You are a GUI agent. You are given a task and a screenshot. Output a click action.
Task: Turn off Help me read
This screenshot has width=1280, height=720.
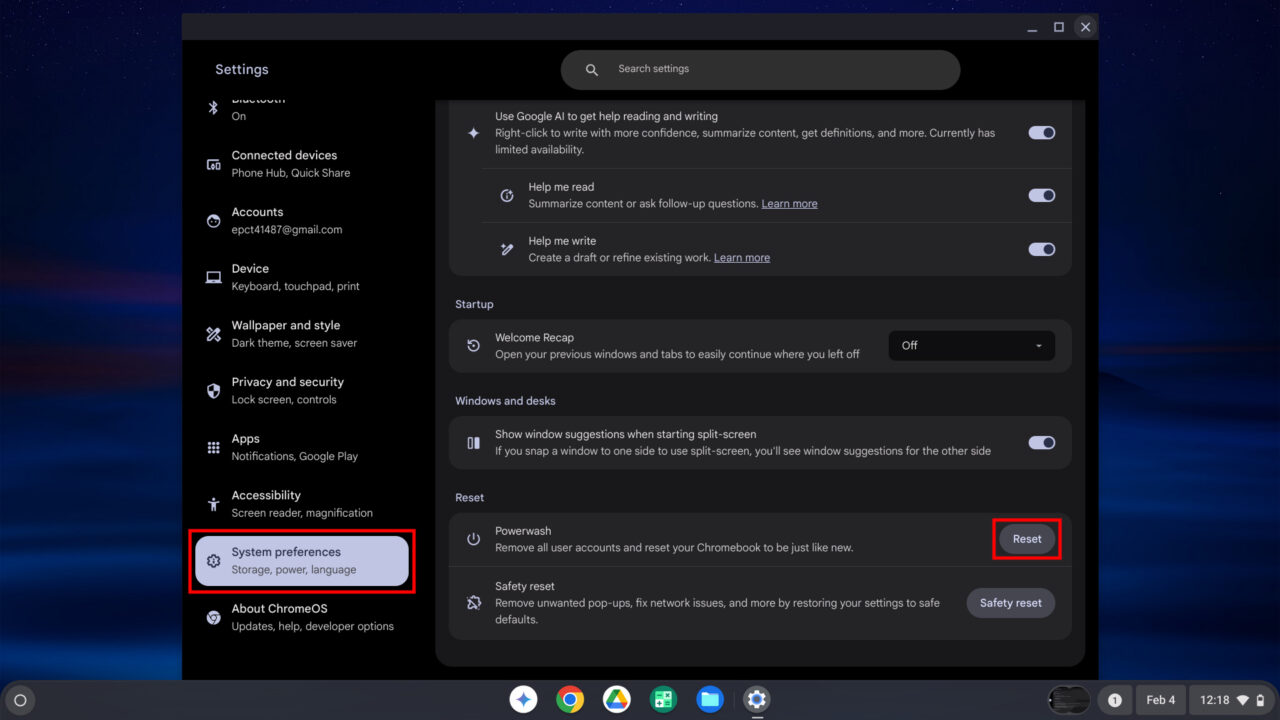tap(1041, 195)
